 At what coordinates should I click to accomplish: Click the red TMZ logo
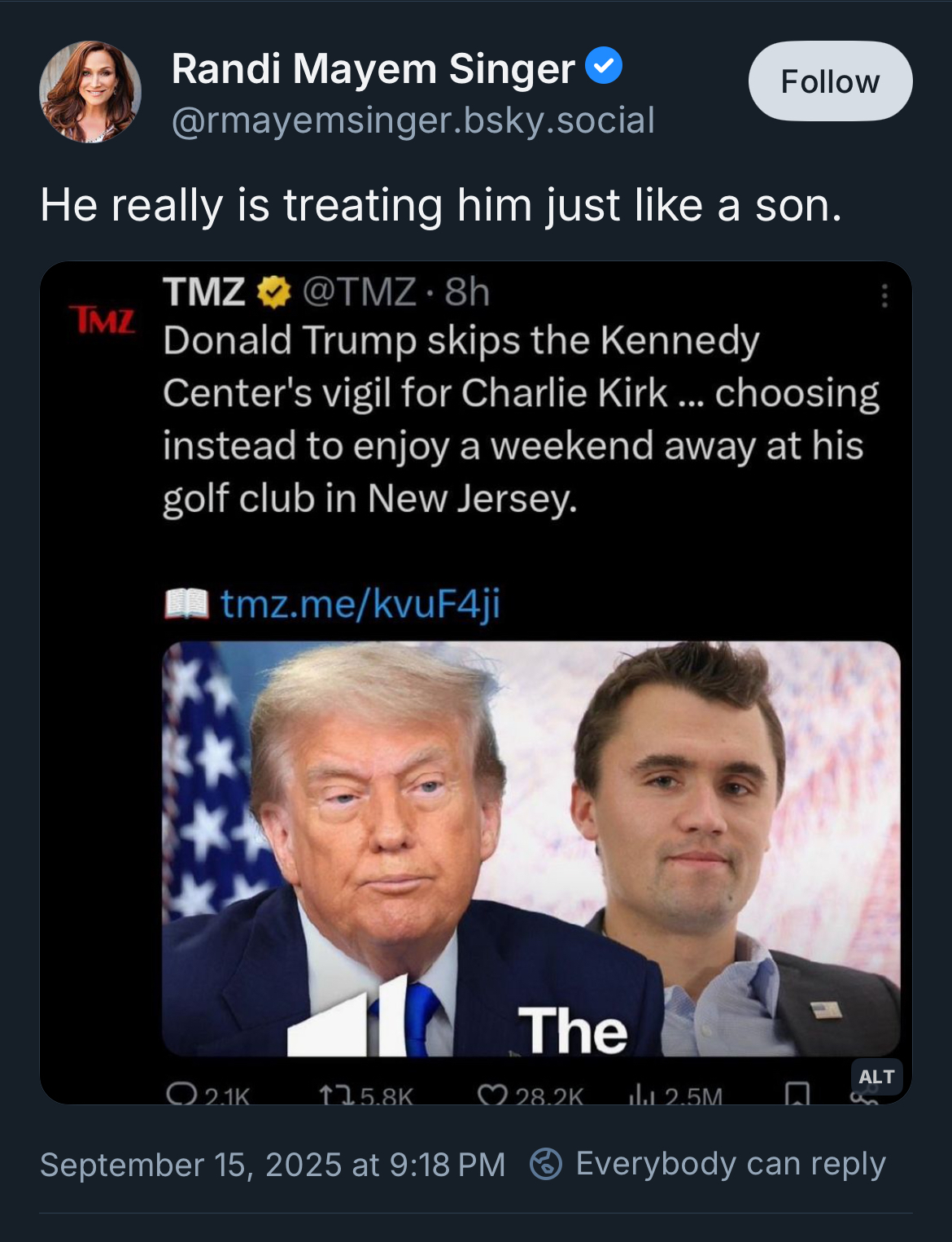[103, 319]
